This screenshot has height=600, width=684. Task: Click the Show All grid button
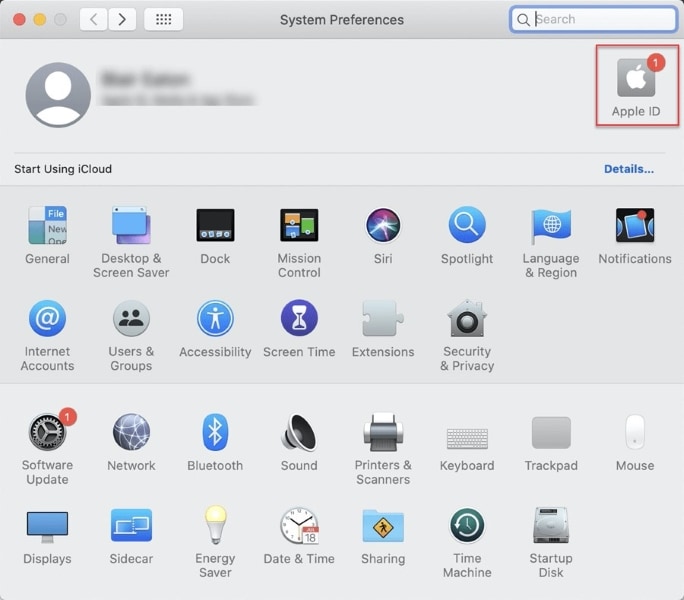click(164, 19)
